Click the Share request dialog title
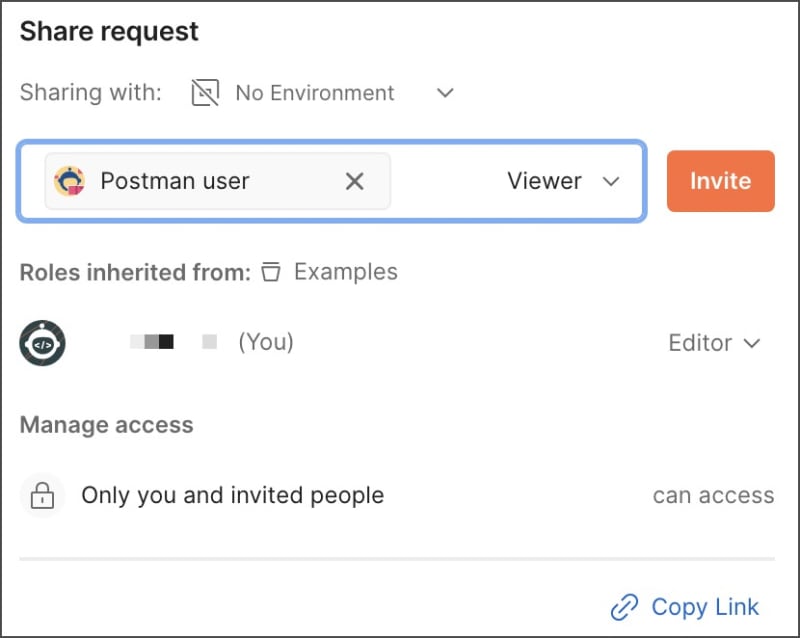800x638 pixels. (108, 31)
